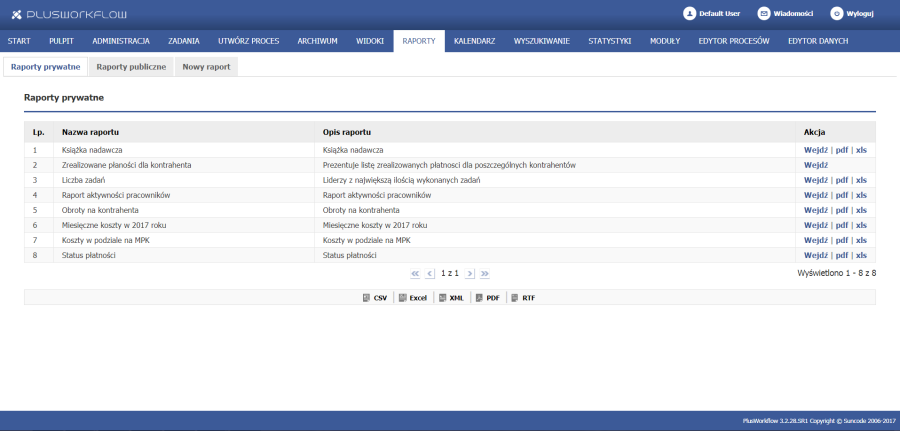Open Wiadomości messages icon
This screenshot has width=900, height=431.
[764, 14]
